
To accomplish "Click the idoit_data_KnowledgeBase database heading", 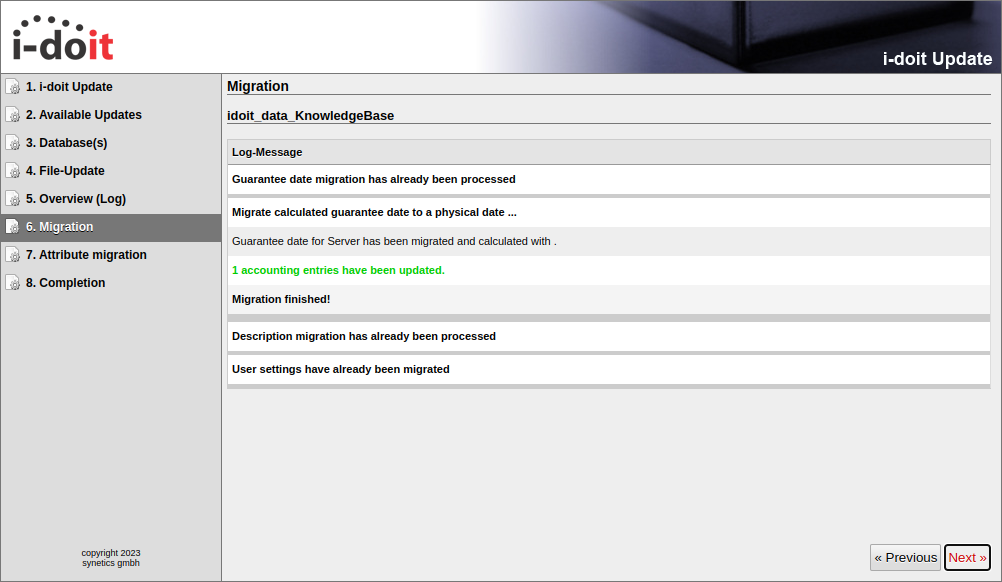I will point(311,116).
